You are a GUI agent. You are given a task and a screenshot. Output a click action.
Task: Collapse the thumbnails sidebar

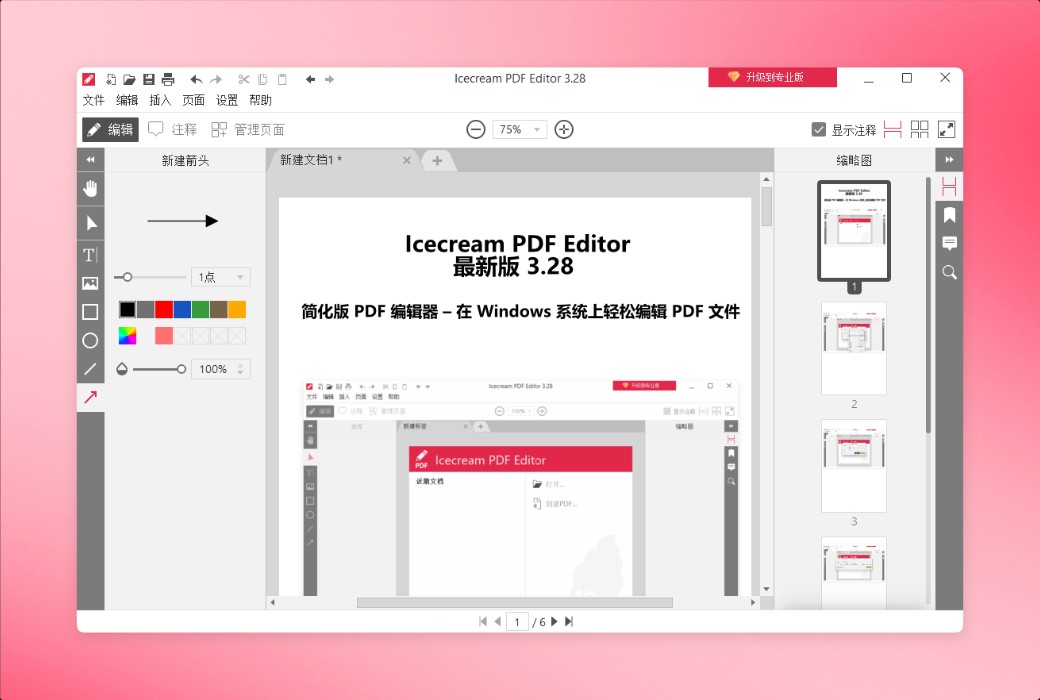[x=948, y=159]
